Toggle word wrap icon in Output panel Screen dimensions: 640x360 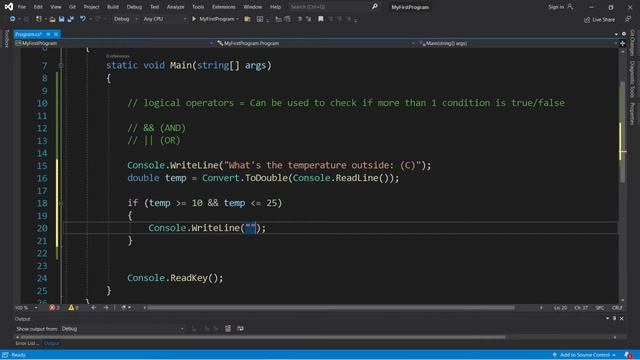(x=240, y=329)
